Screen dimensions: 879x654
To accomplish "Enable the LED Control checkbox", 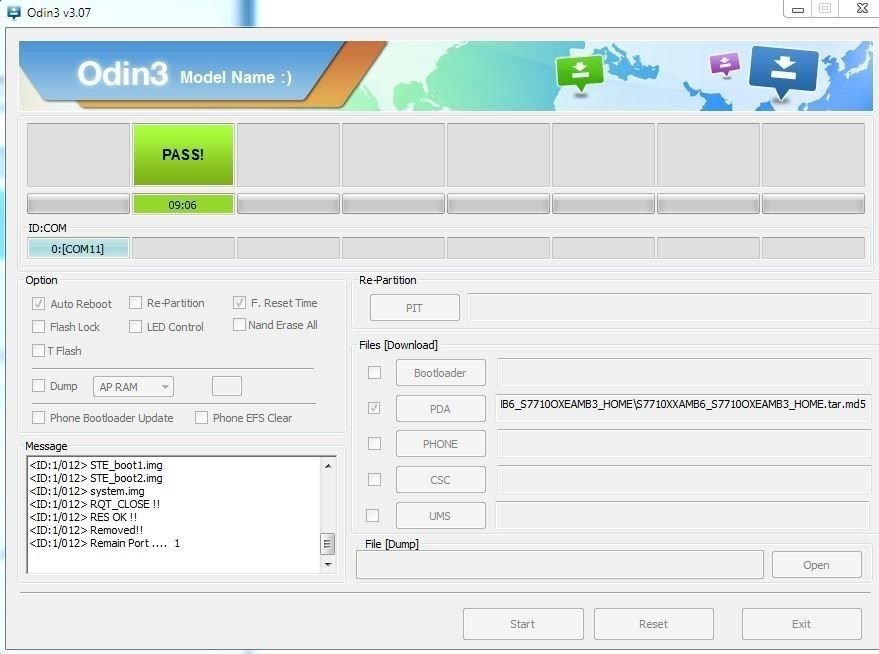I will point(135,327).
